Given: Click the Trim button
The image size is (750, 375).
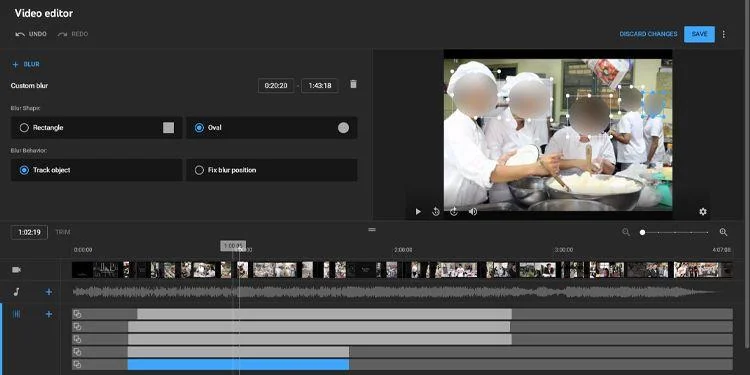Looking at the screenshot, I should (x=63, y=232).
